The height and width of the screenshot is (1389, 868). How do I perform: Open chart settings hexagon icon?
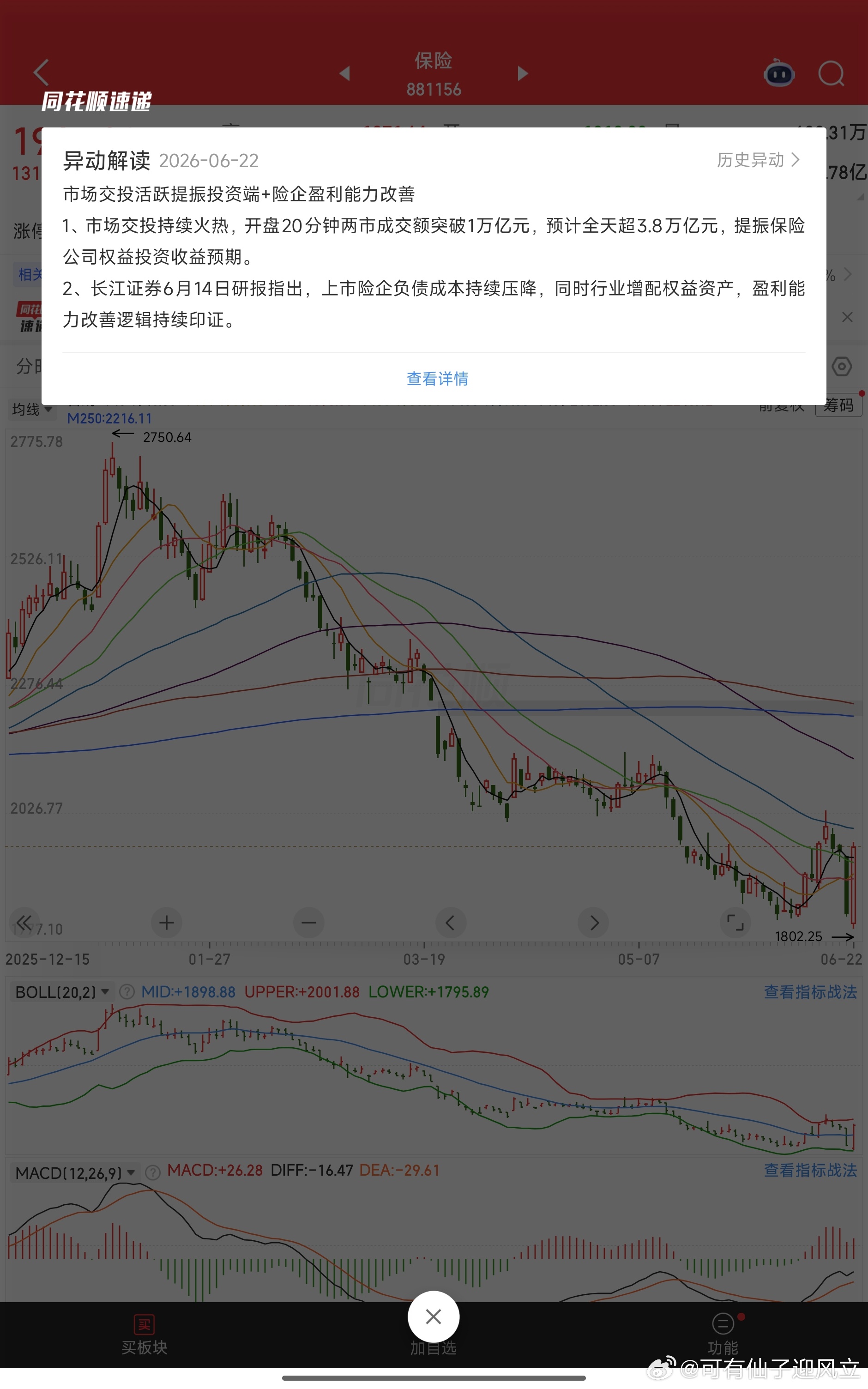(842, 366)
